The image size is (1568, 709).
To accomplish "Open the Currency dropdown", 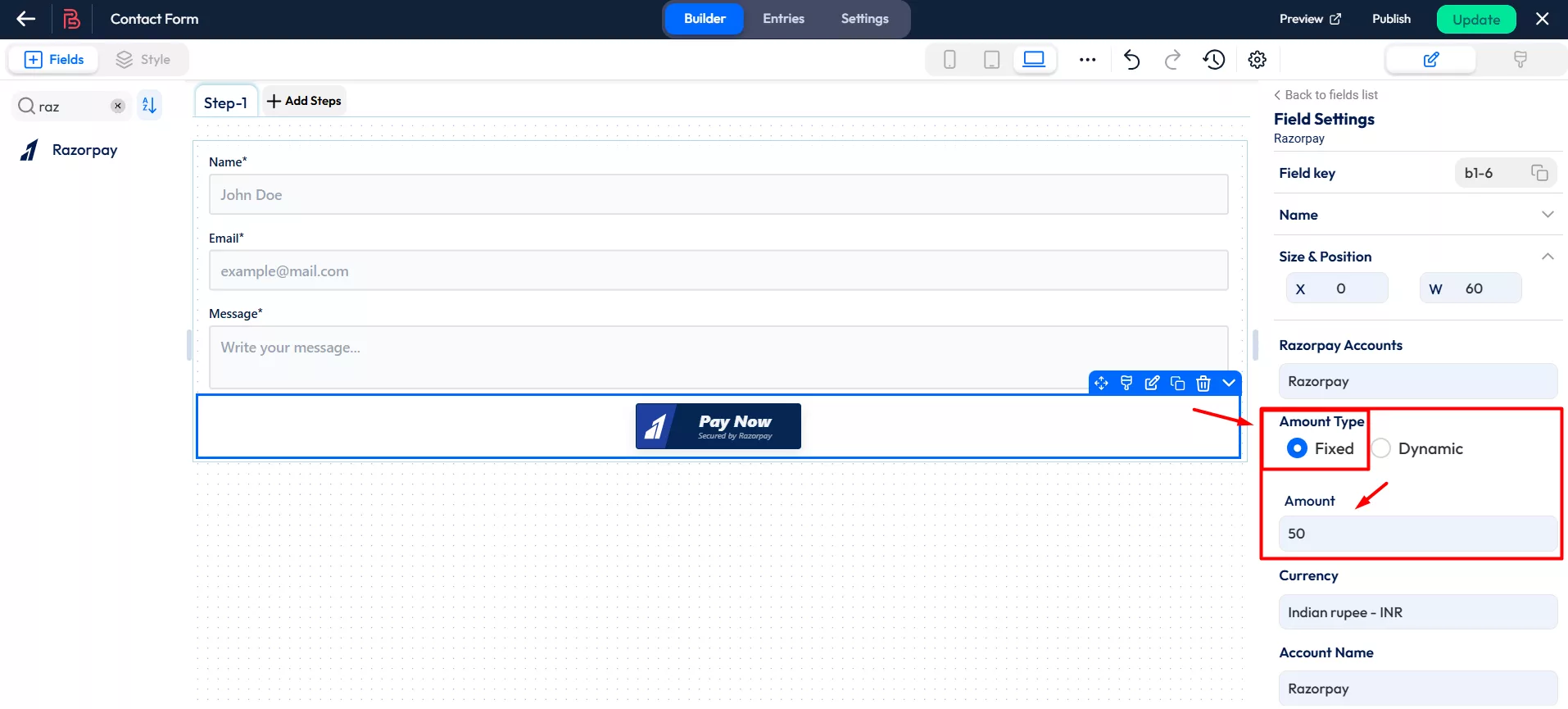I will [1417, 612].
